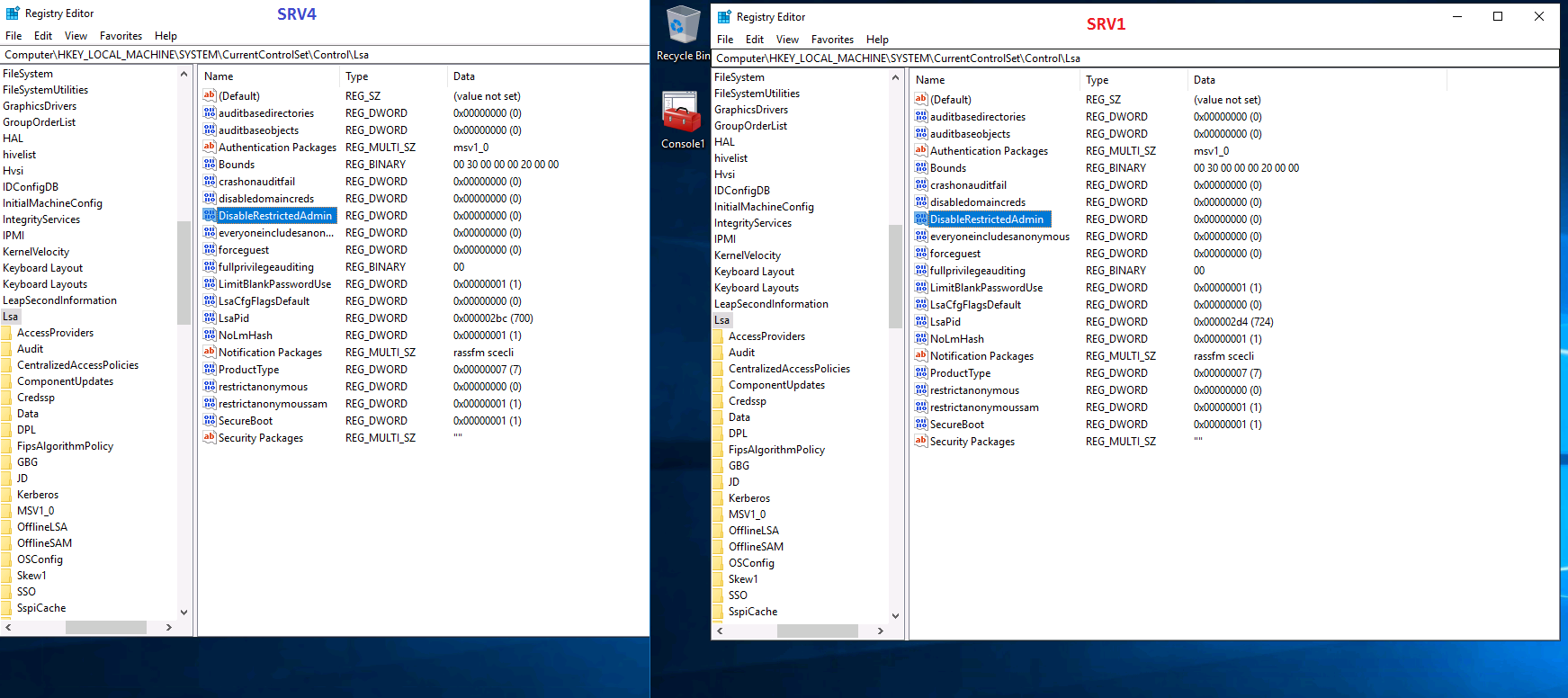Select LimitBlankPasswordUse value in SRV4
Viewport: 1568px width, 698px height.
point(274,283)
